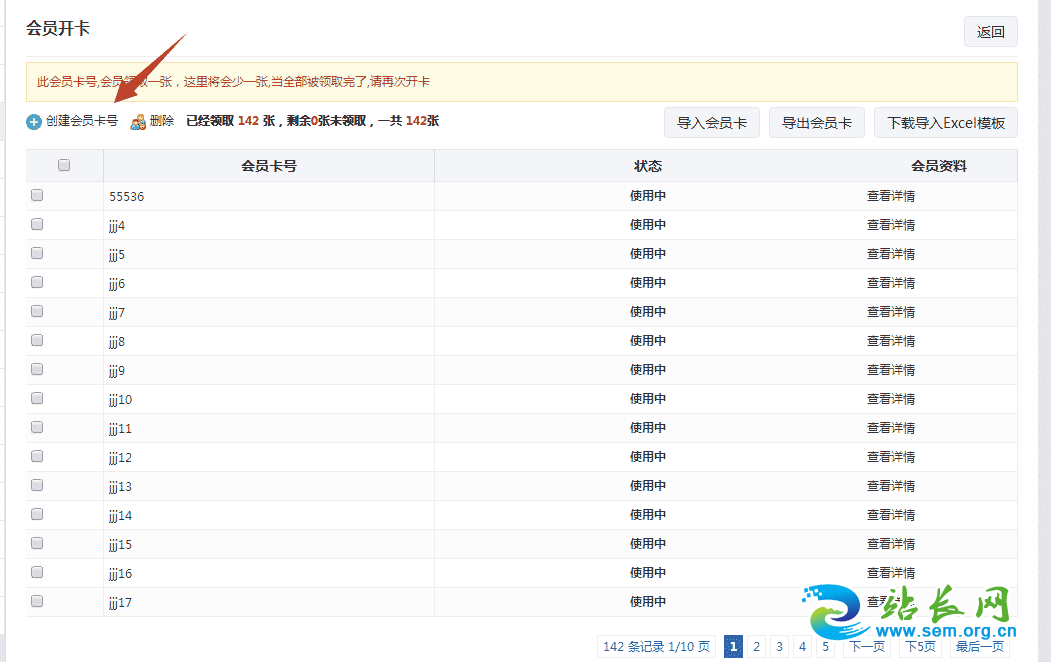Click the blue plus icon for 创建会员卡号
Screen dimensions: 1051x662
[x=34, y=122]
